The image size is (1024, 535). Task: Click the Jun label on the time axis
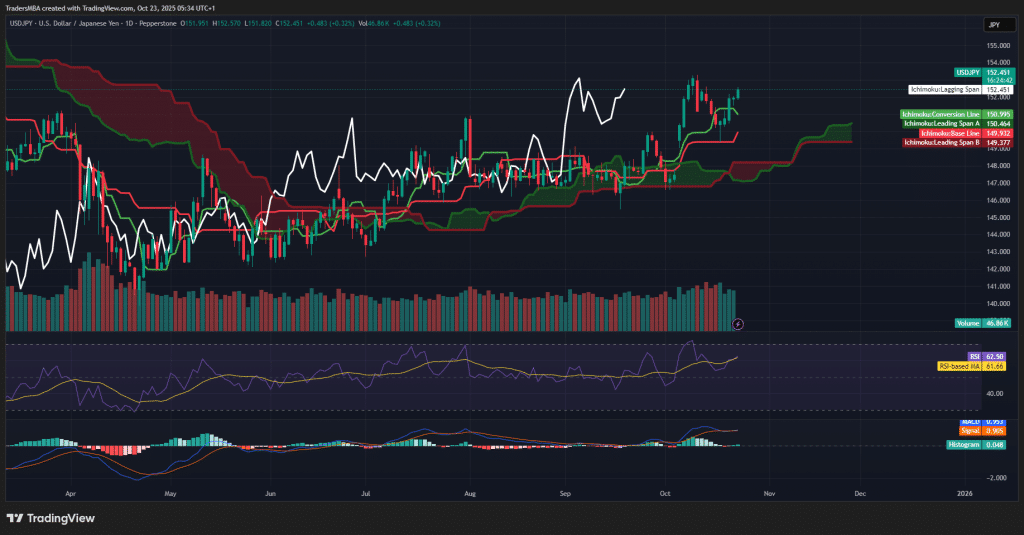(270, 494)
